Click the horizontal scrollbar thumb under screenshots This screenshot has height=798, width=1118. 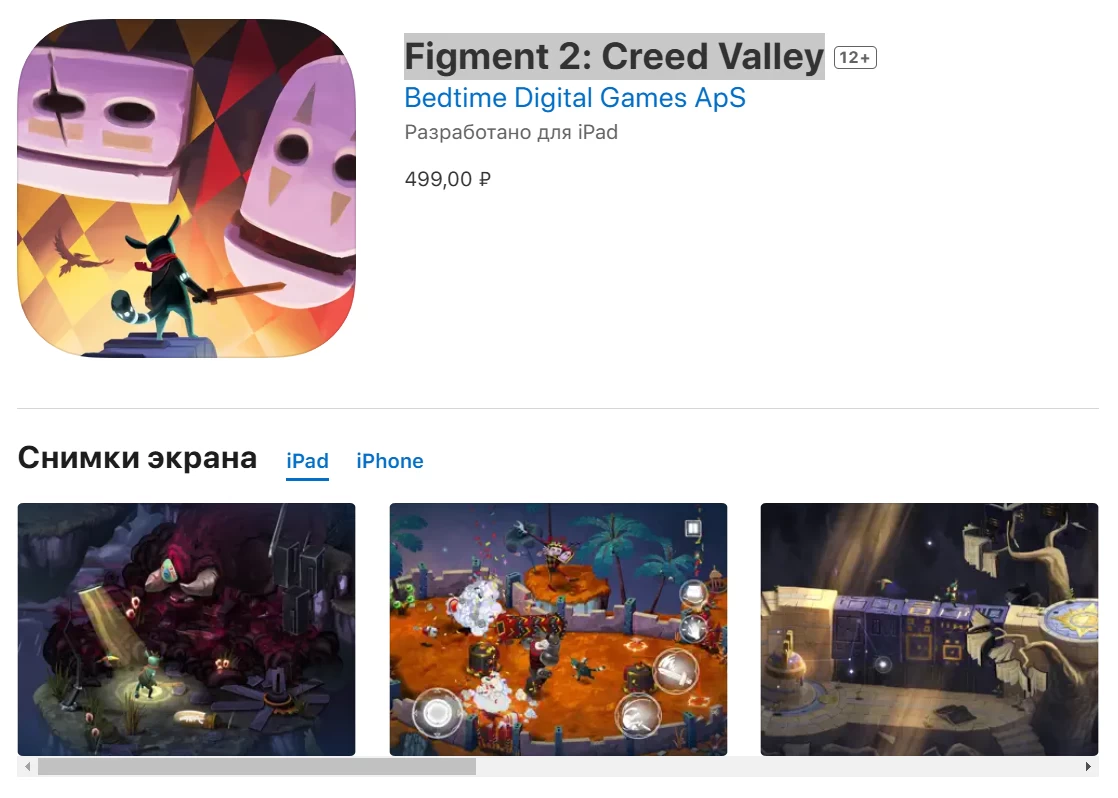point(257,767)
